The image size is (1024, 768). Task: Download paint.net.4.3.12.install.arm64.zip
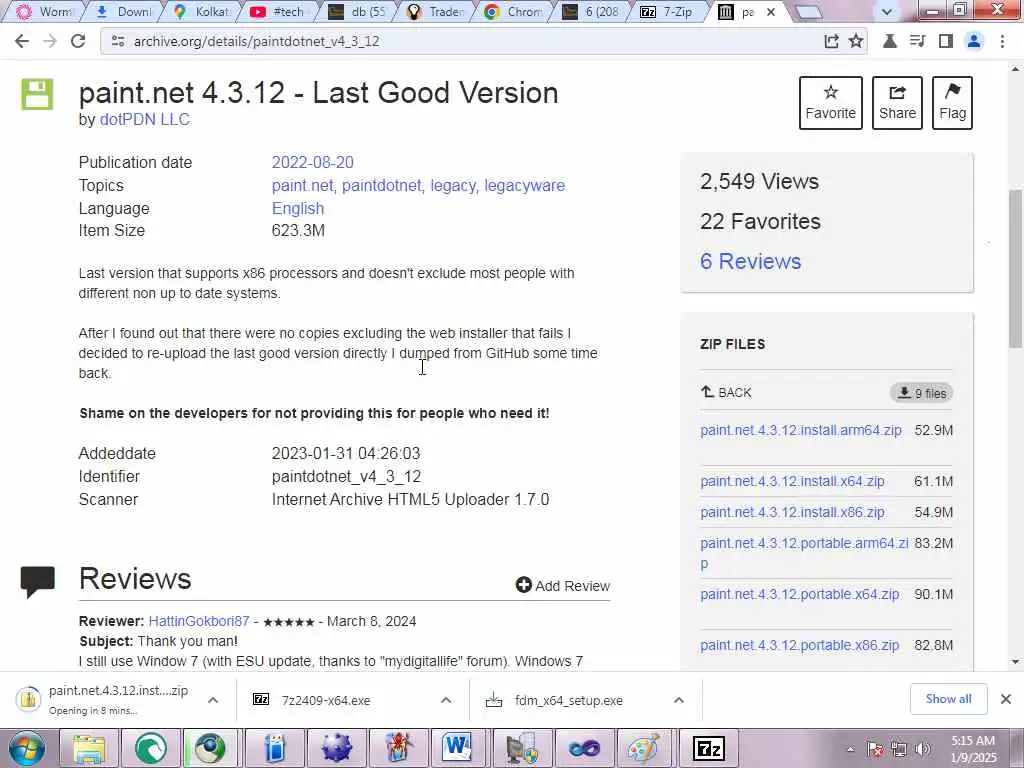point(801,430)
